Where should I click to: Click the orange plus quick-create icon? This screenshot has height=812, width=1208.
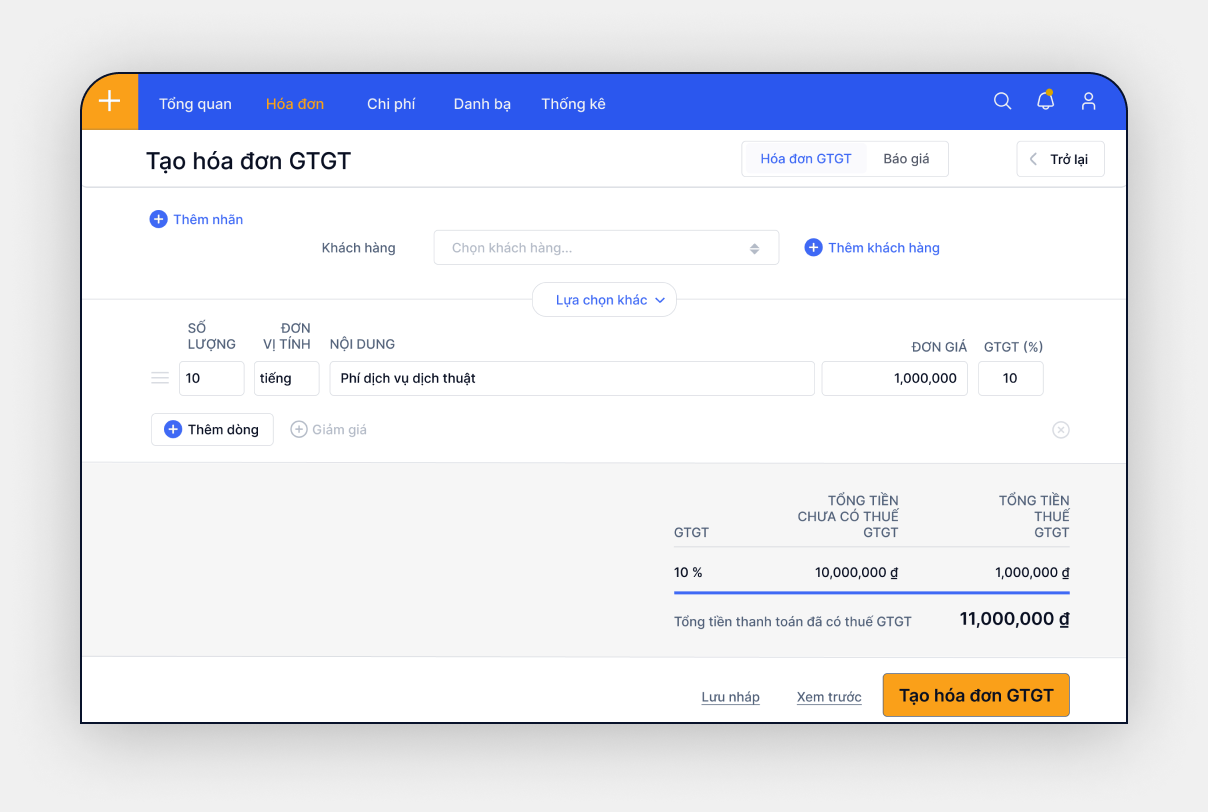(109, 102)
